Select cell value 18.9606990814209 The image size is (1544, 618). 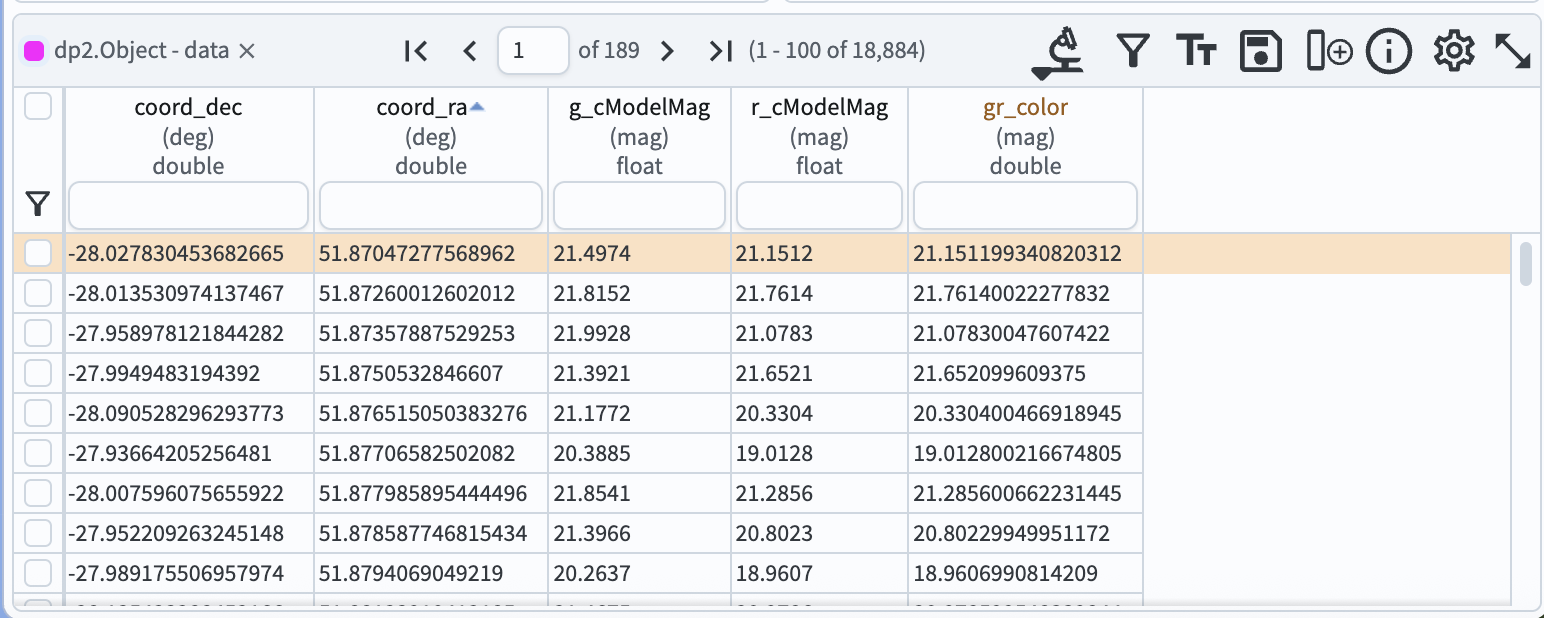pos(1005,573)
